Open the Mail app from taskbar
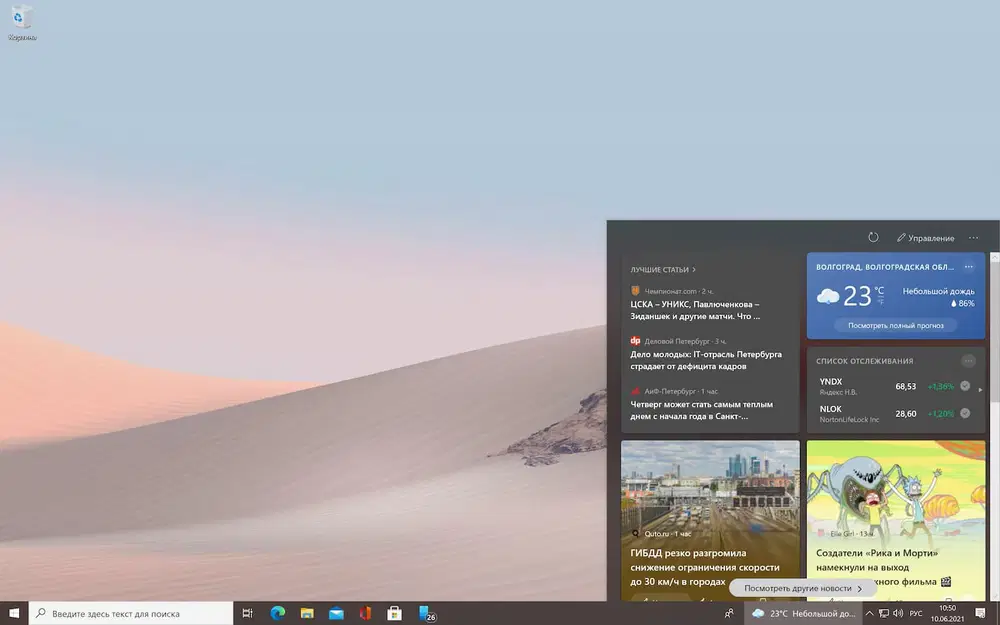Viewport: 1000px width, 625px height. [x=336, y=614]
